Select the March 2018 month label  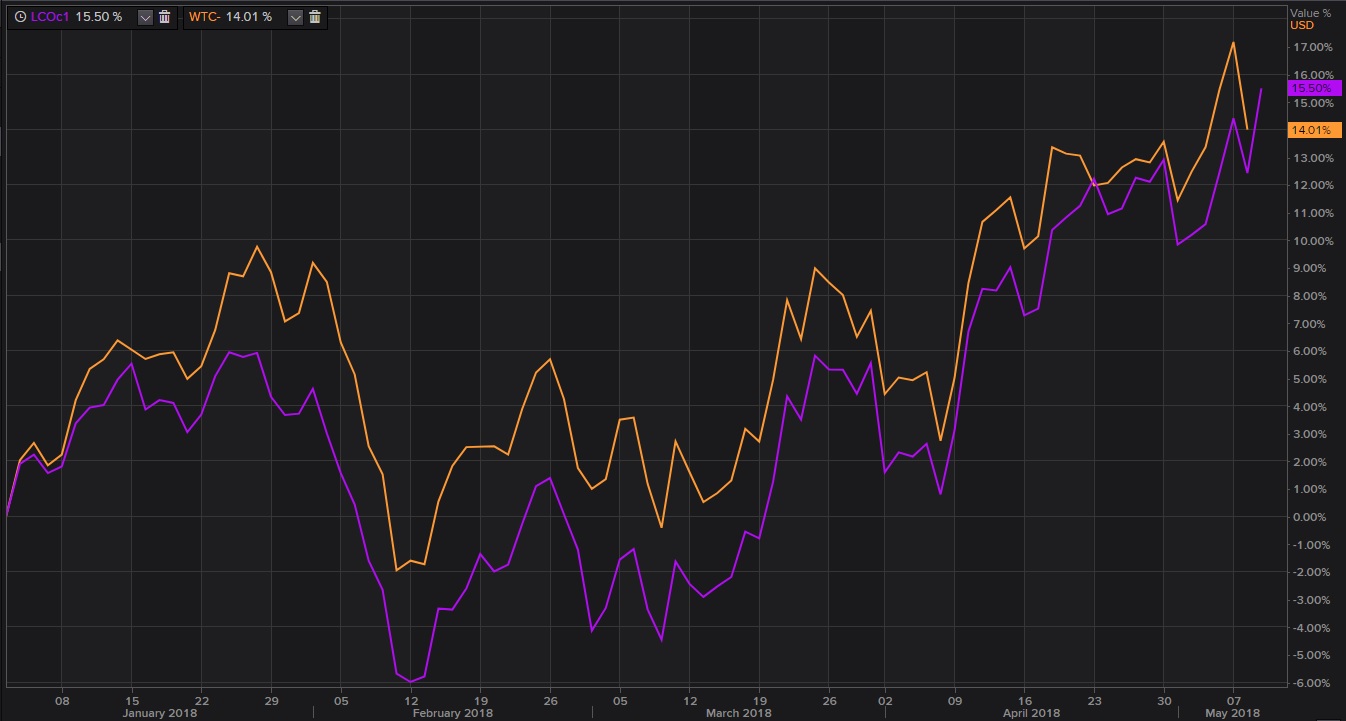[x=737, y=713]
